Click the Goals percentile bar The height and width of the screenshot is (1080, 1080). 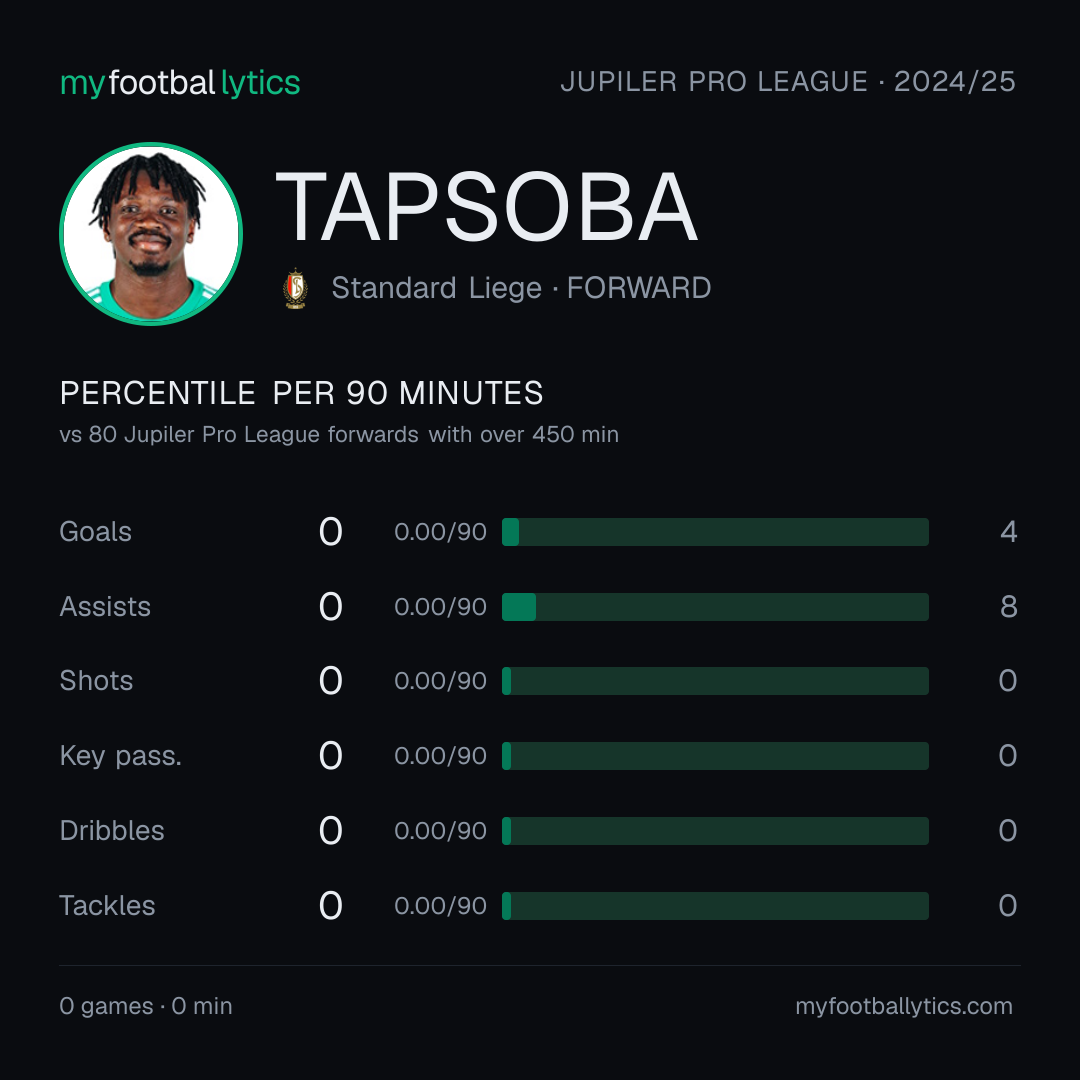pos(715,532)
